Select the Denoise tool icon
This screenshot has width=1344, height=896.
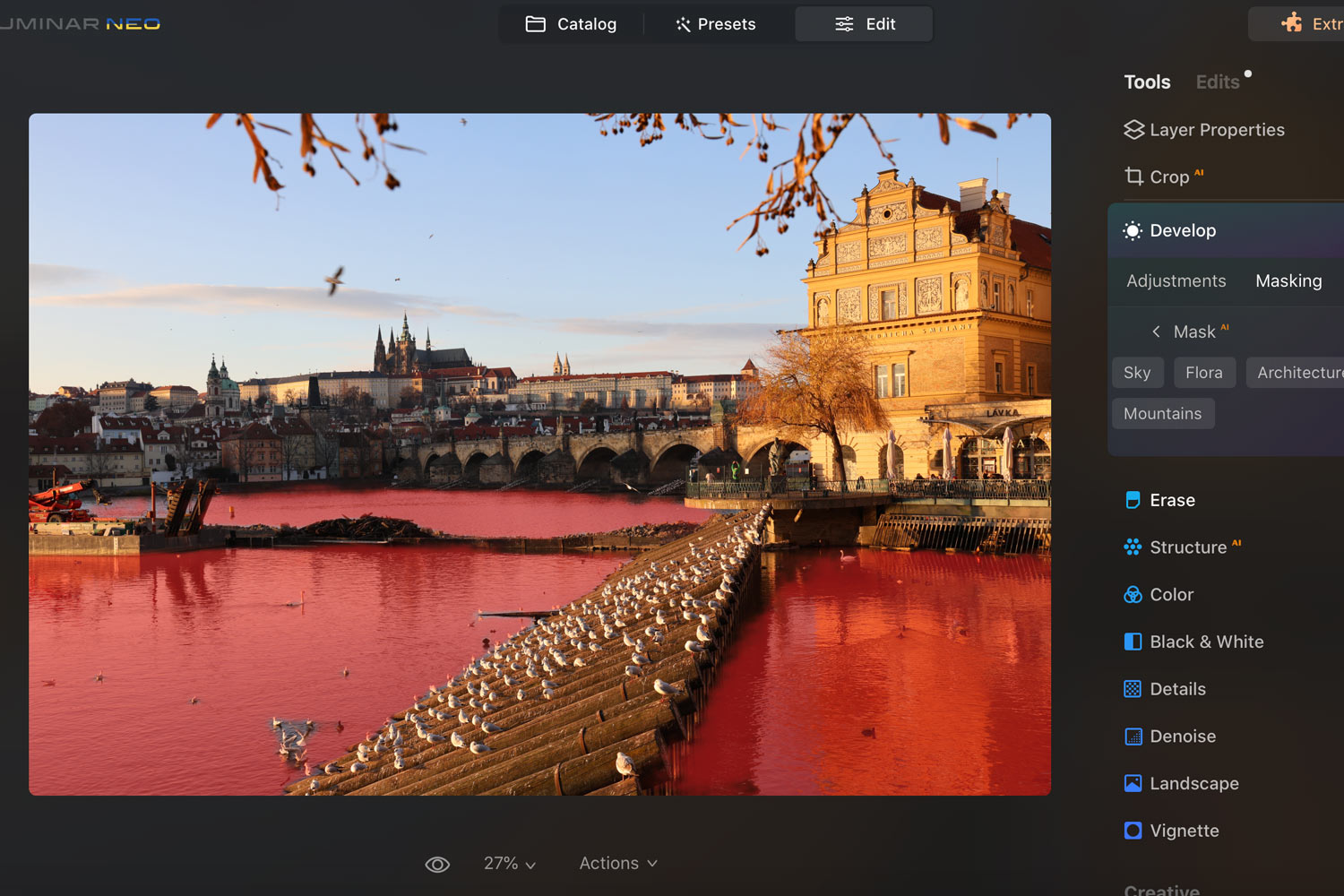[1133, 737]
